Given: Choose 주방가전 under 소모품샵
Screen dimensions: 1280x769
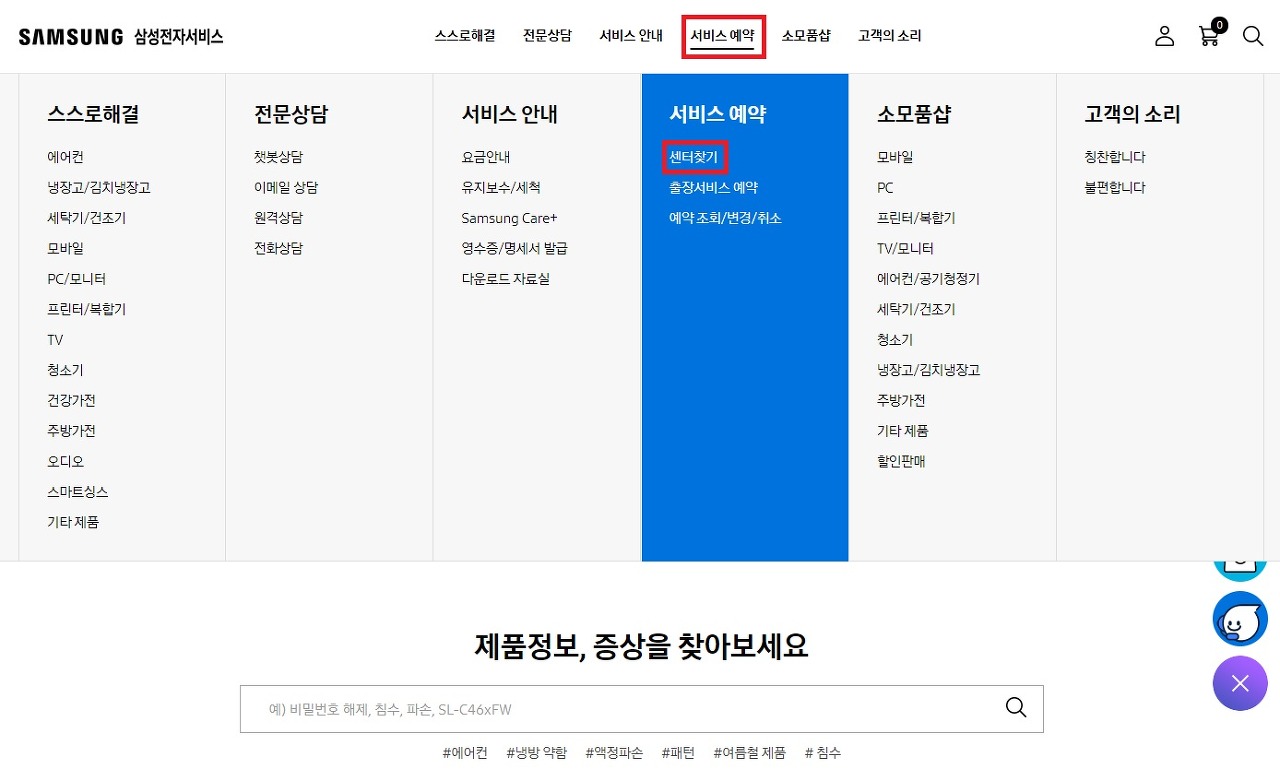Looking at the screenshot, I should tap(901, 400).
